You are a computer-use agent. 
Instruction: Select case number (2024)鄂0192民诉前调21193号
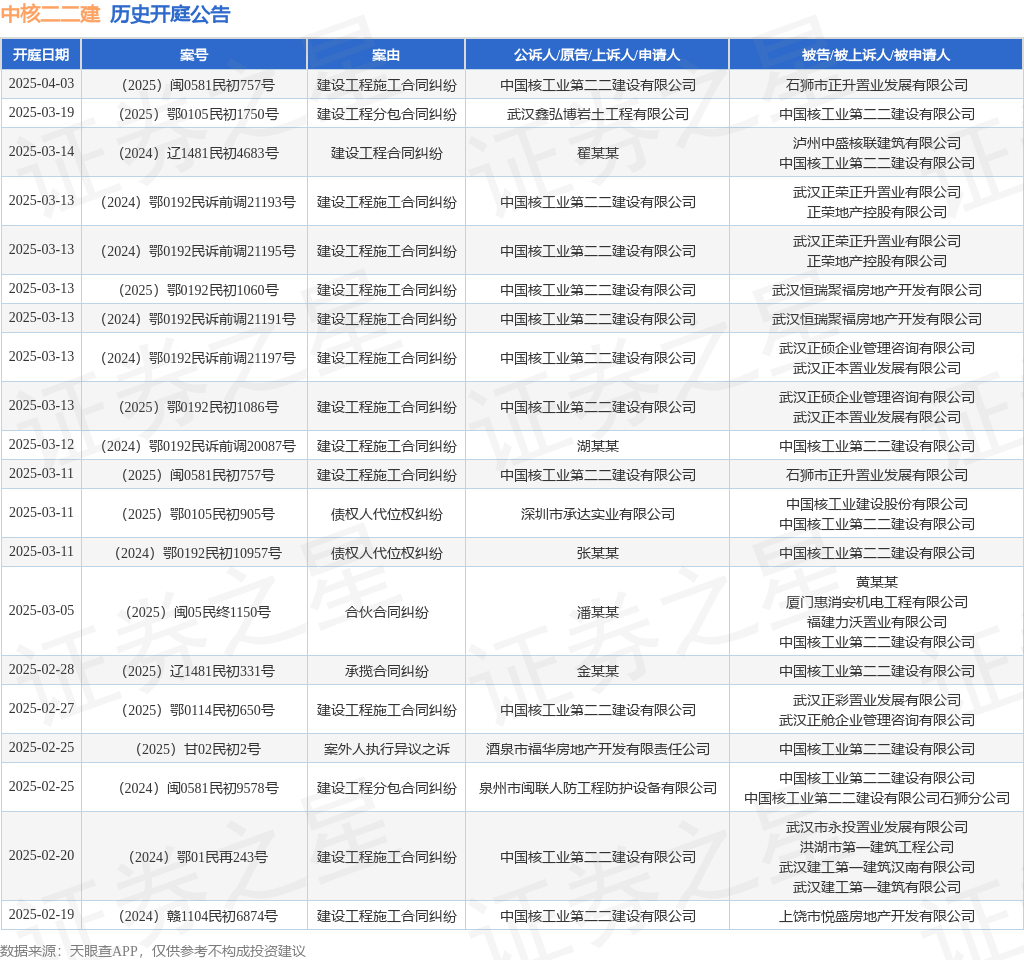click(199, 202)
